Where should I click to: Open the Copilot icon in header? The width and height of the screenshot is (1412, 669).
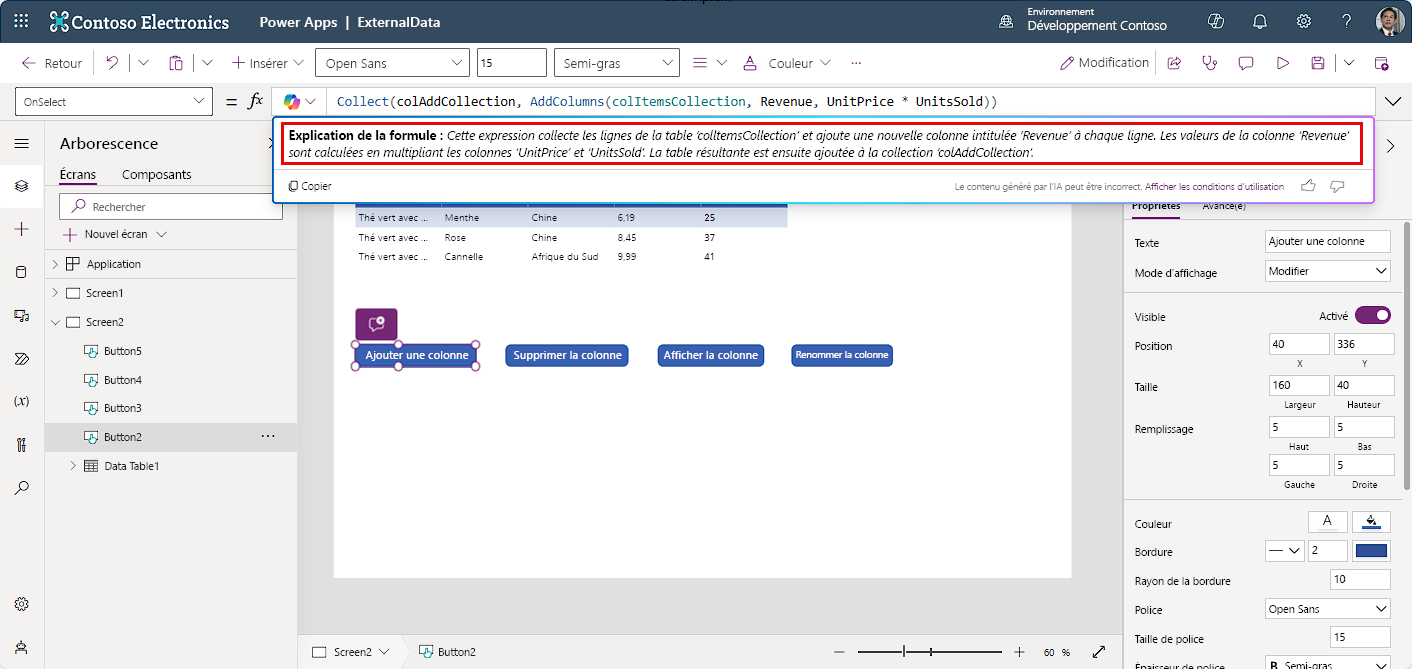1216,22
